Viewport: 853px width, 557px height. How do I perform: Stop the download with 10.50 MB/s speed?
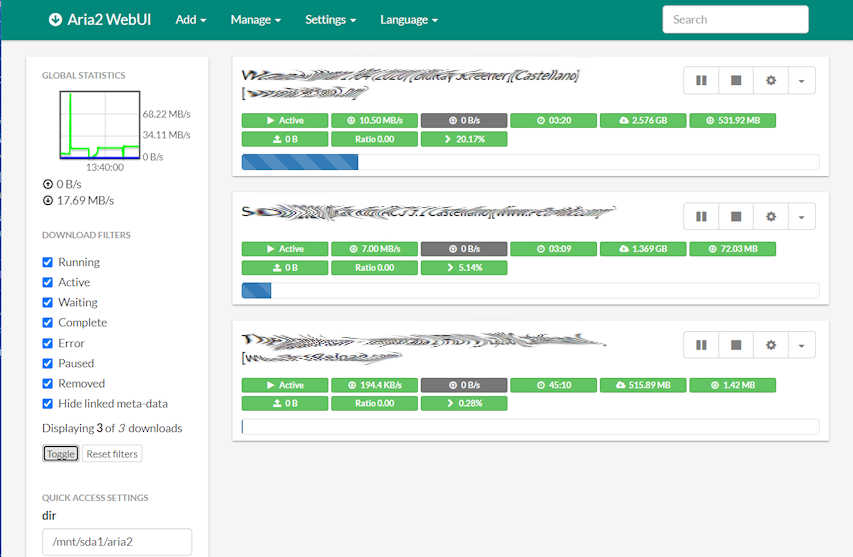point(736,81)
